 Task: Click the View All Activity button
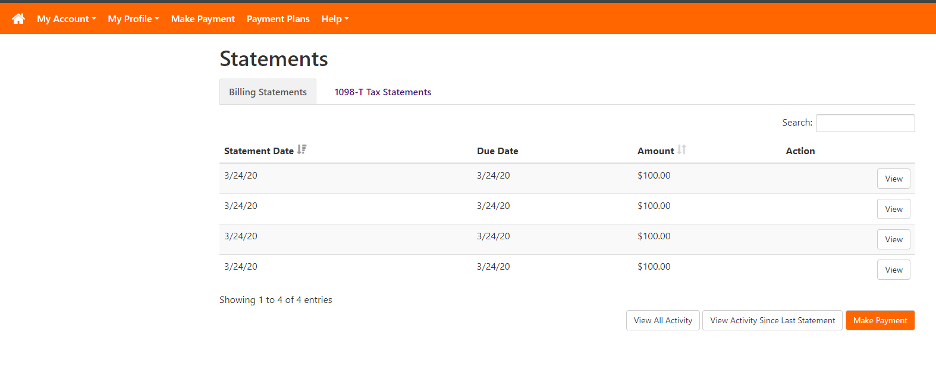[x=663, y=321]
